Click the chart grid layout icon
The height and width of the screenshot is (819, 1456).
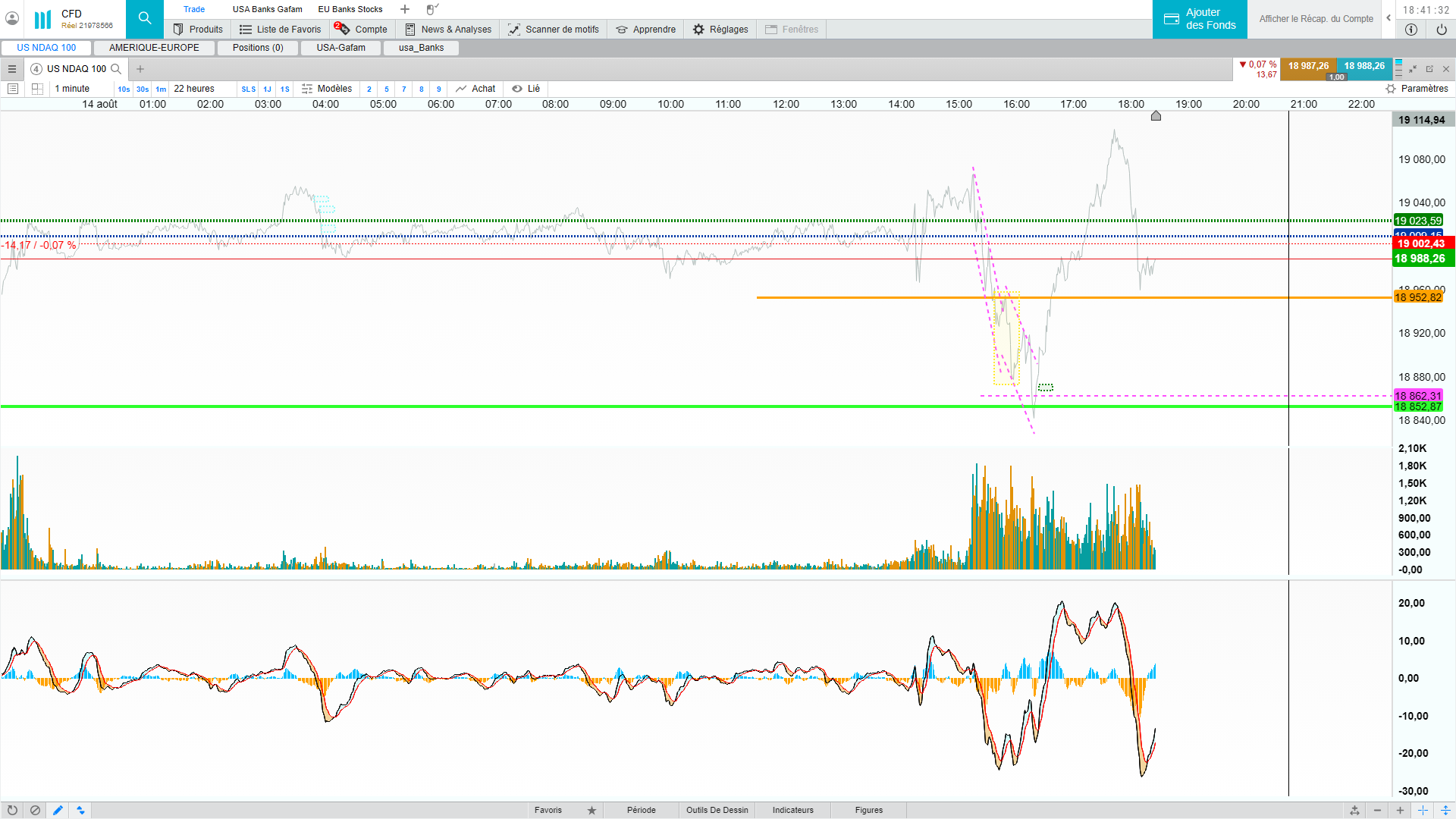37,89
